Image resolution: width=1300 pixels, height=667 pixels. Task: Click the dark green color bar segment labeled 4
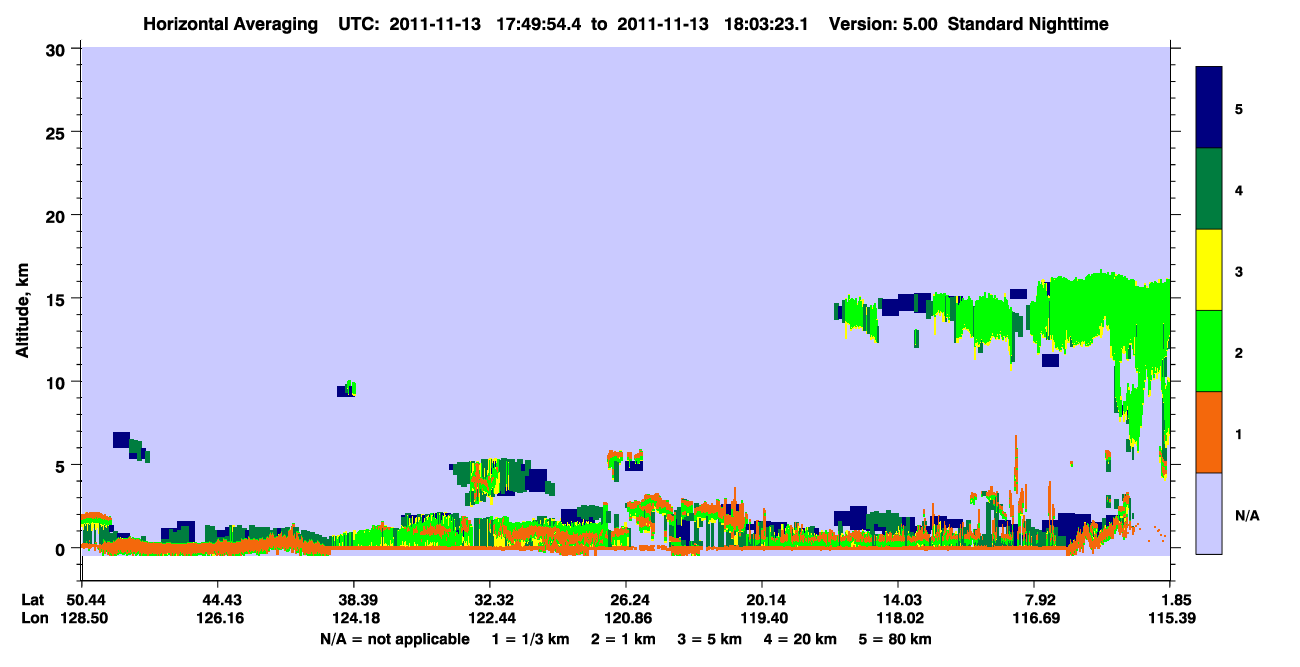point(1209,189)
